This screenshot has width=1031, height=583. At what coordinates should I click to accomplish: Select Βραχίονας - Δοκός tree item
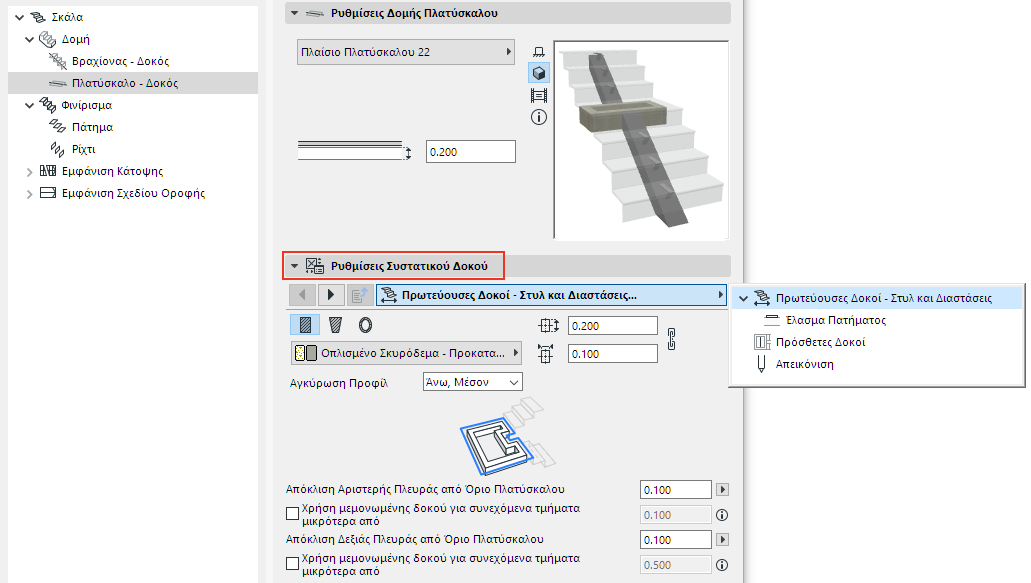[120, 61]
